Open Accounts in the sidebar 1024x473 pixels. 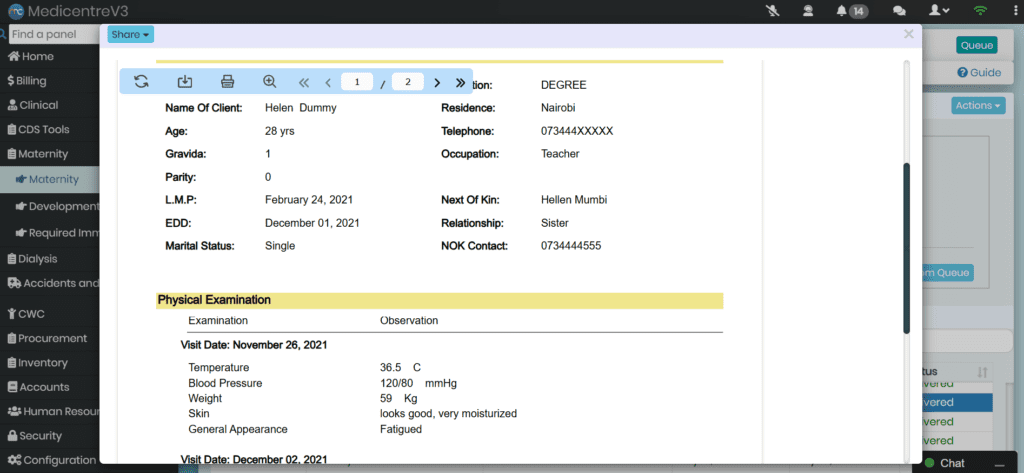point(38,387)
